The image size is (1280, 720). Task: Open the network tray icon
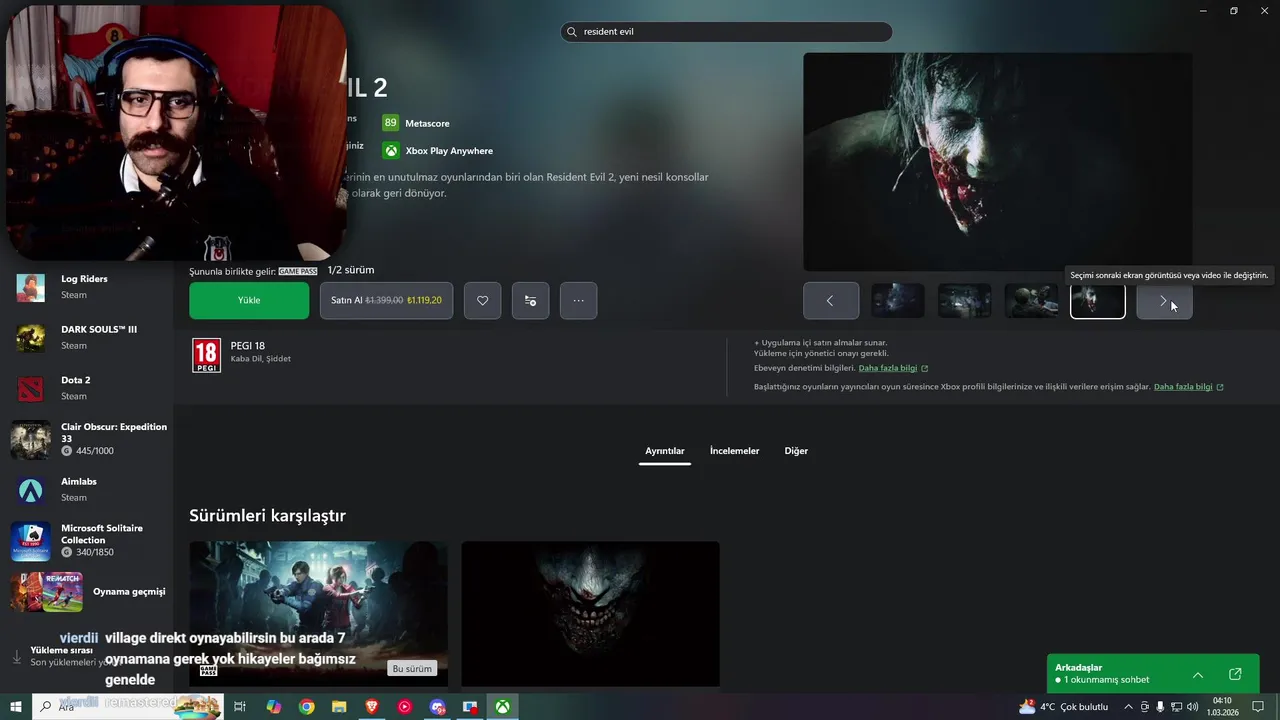point(1176,707)
